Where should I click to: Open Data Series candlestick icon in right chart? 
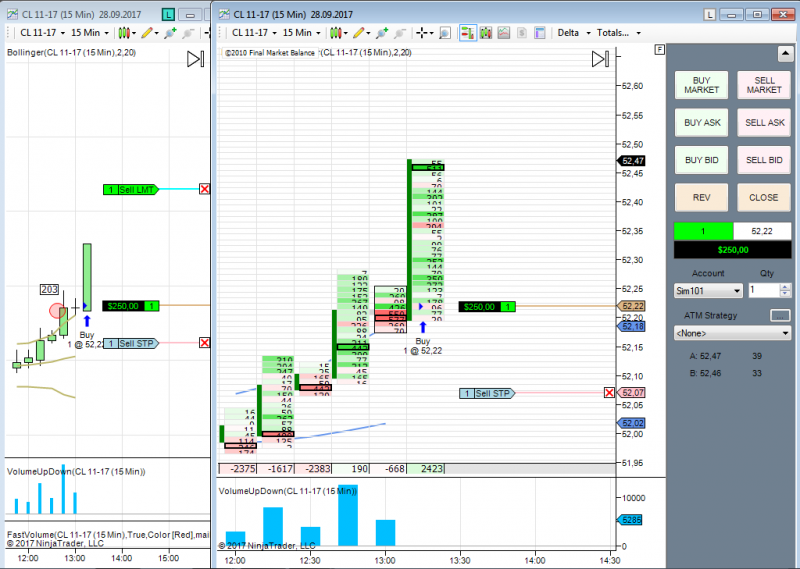tap(486, 33)
